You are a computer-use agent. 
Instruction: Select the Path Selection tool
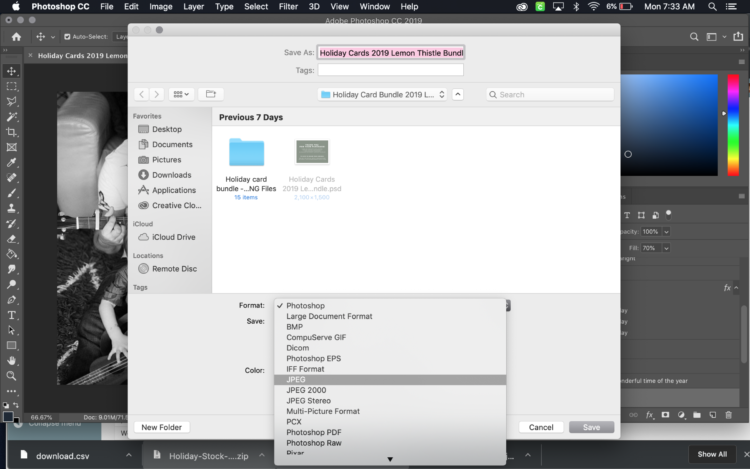click(11, 330)
